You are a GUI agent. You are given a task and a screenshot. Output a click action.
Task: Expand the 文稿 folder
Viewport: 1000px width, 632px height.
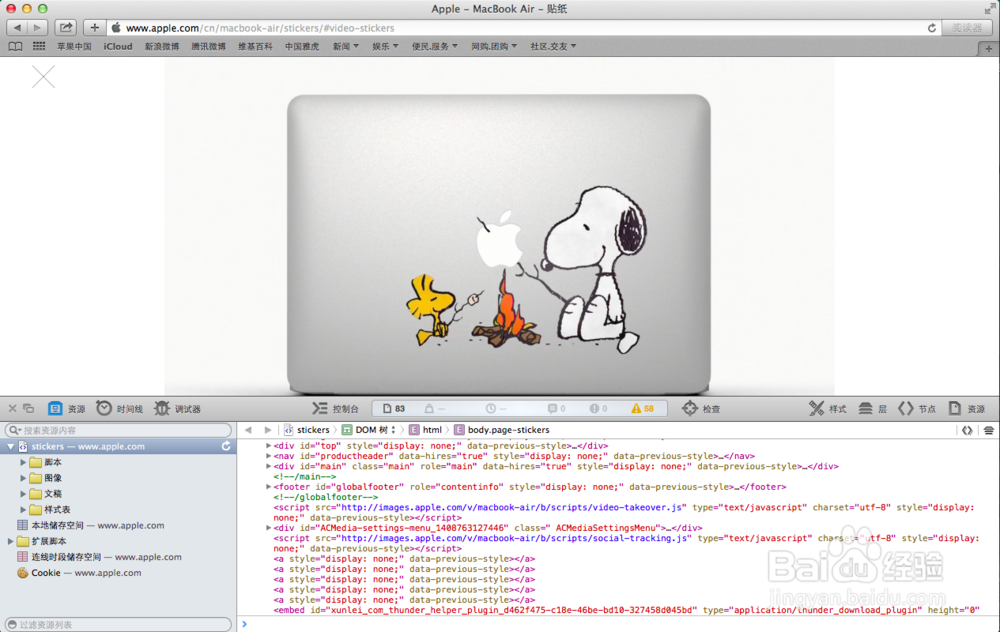pos(23,494)
